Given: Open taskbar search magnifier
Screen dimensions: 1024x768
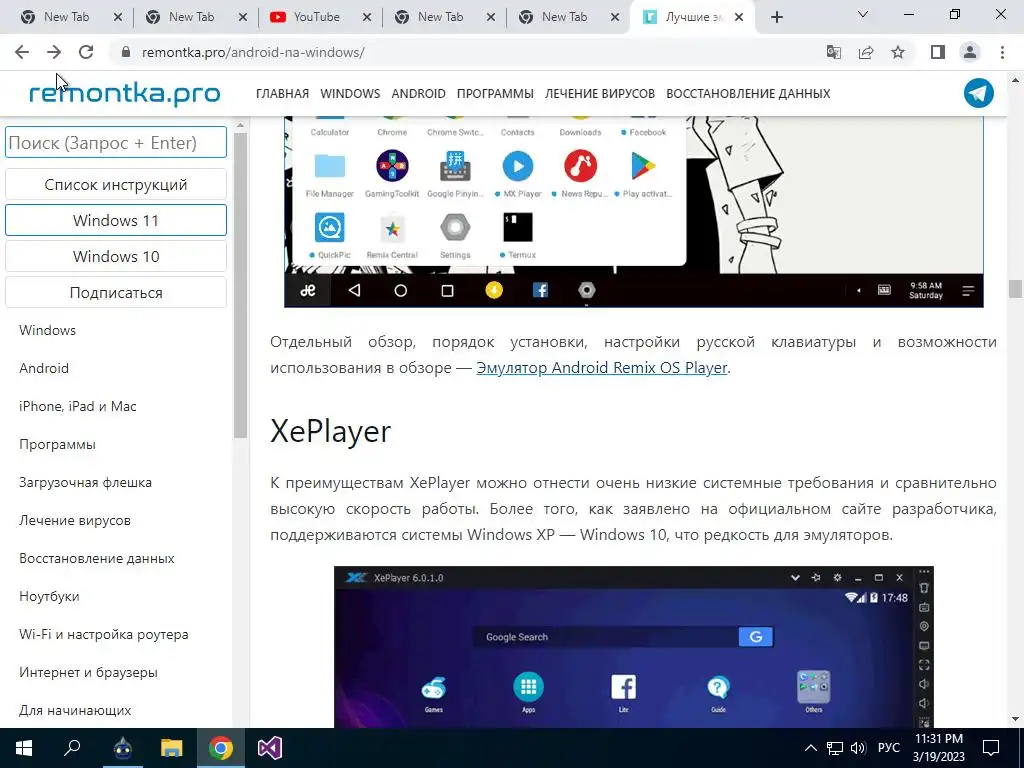Looking at the screenshot, I should [72, 748].
